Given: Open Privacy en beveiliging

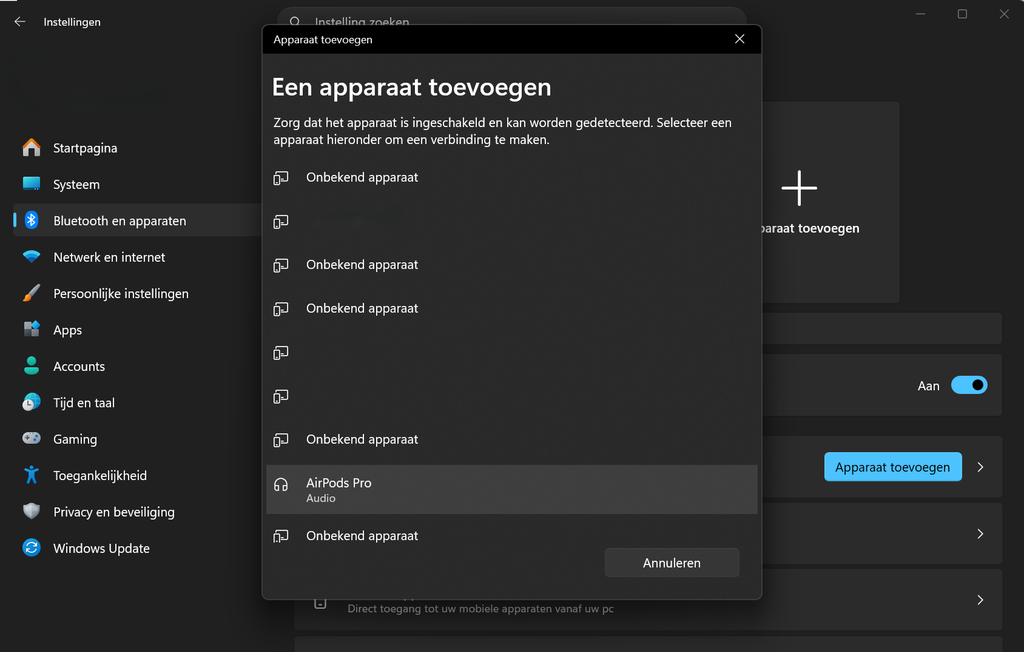Looking at the screenshot, I should (137, 512).
